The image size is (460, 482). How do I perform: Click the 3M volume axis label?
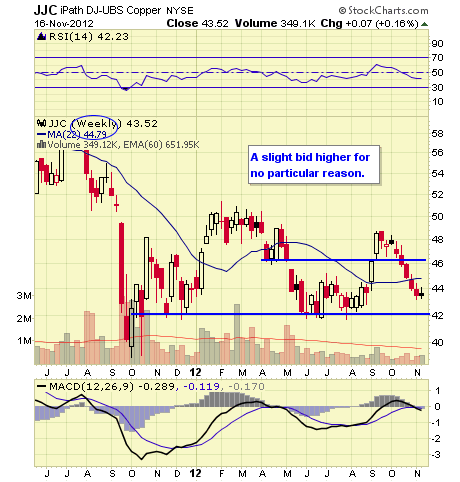(x=24, y=296)
